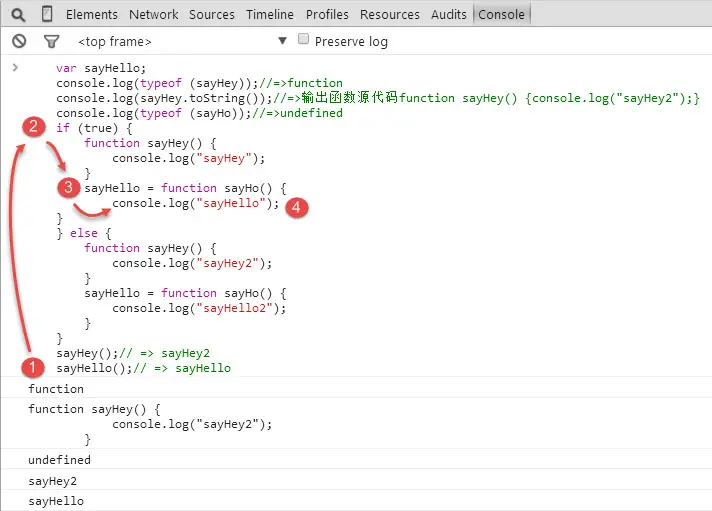Click the console input prompt chevron

pyautogui.click(x=15, y=68)
